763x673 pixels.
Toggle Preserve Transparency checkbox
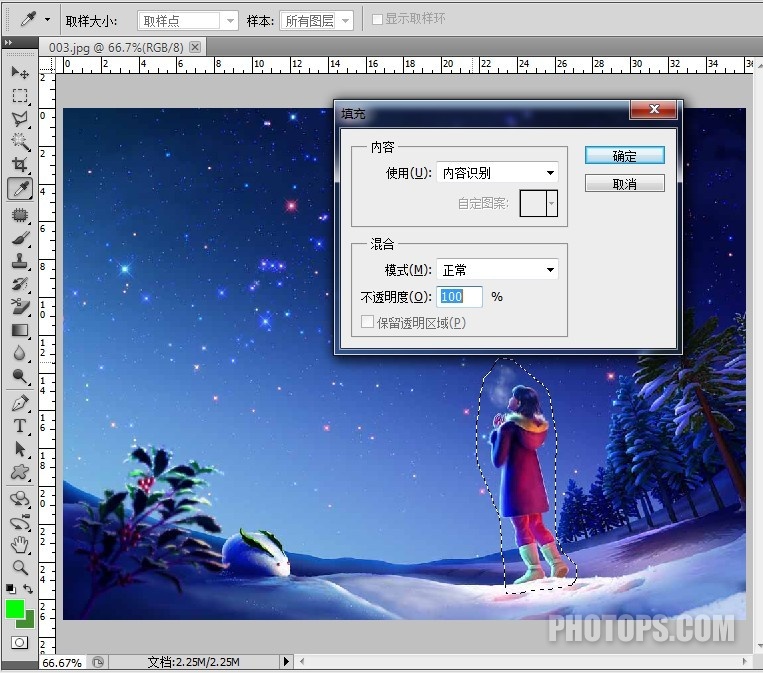point(367,322)
